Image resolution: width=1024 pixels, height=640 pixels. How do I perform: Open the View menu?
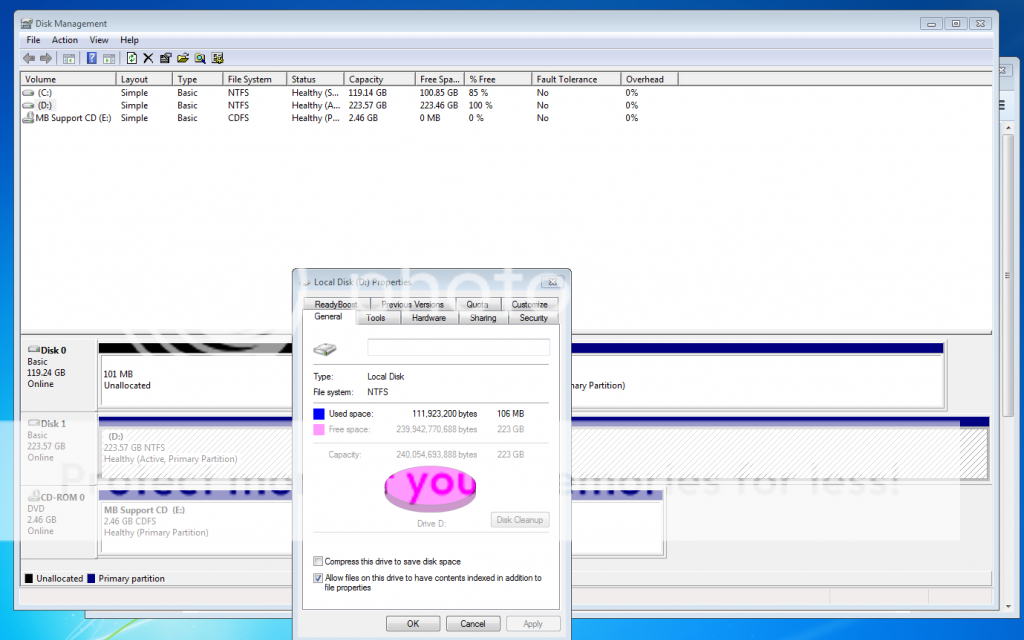[x=99, y=40]
